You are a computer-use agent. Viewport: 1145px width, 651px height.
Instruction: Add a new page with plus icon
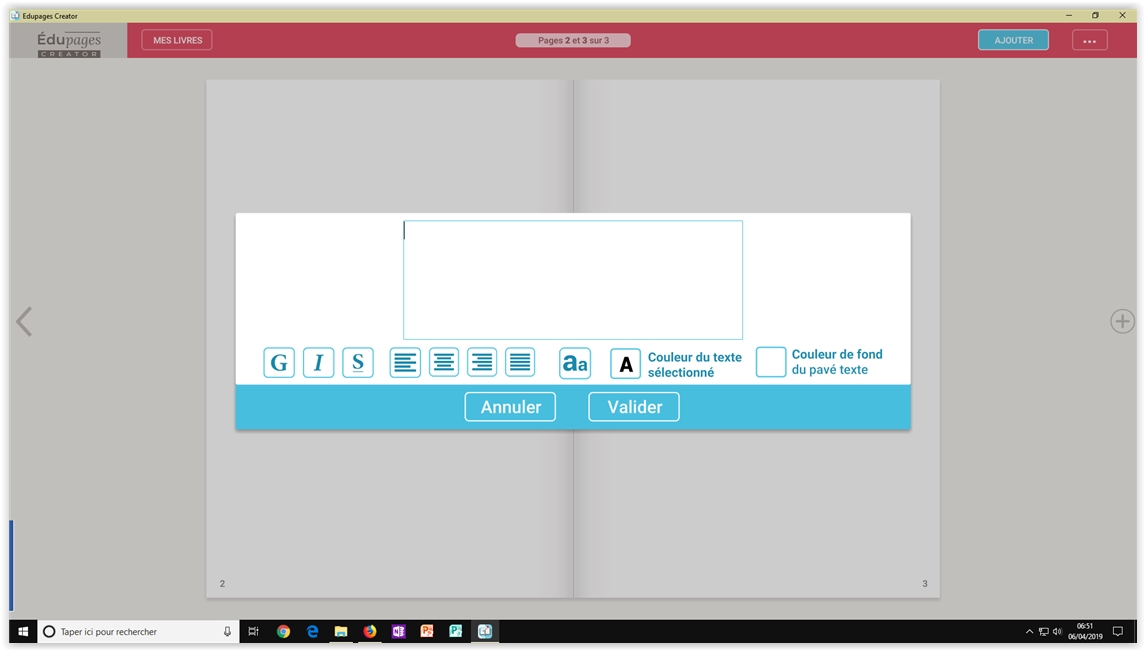pos(1122,321)
